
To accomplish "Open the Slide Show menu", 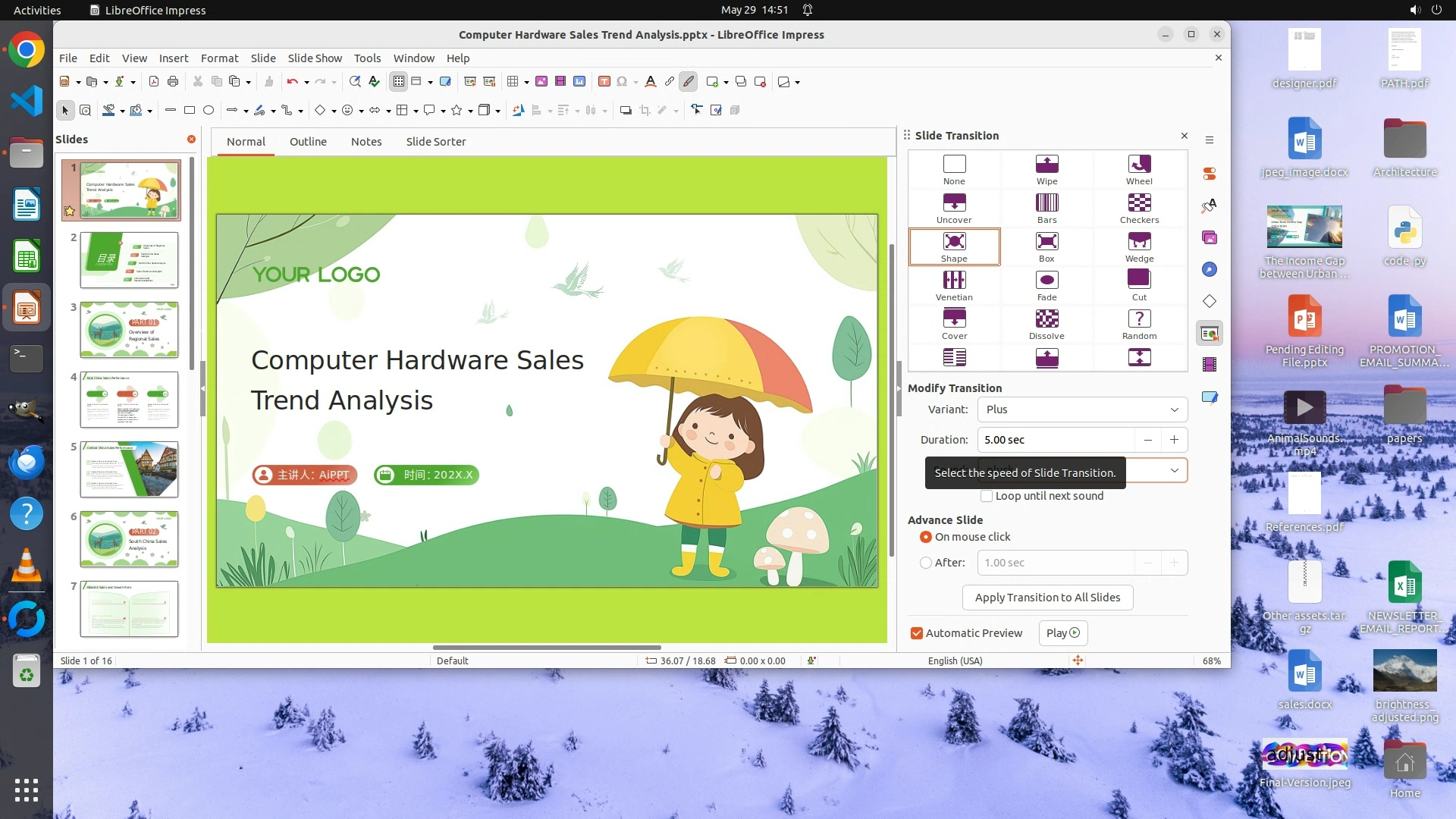I will tap(315, 58).
